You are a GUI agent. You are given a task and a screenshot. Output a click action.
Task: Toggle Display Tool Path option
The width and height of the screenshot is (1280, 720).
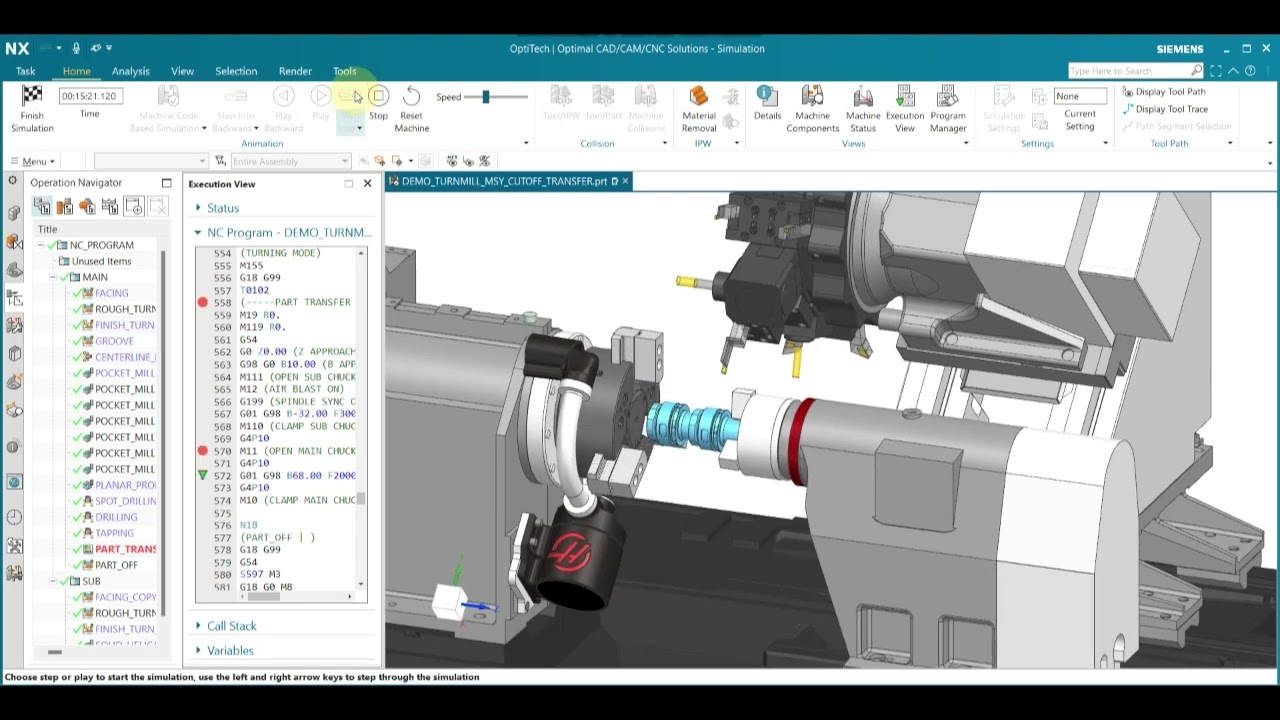tap(1164, 92)
